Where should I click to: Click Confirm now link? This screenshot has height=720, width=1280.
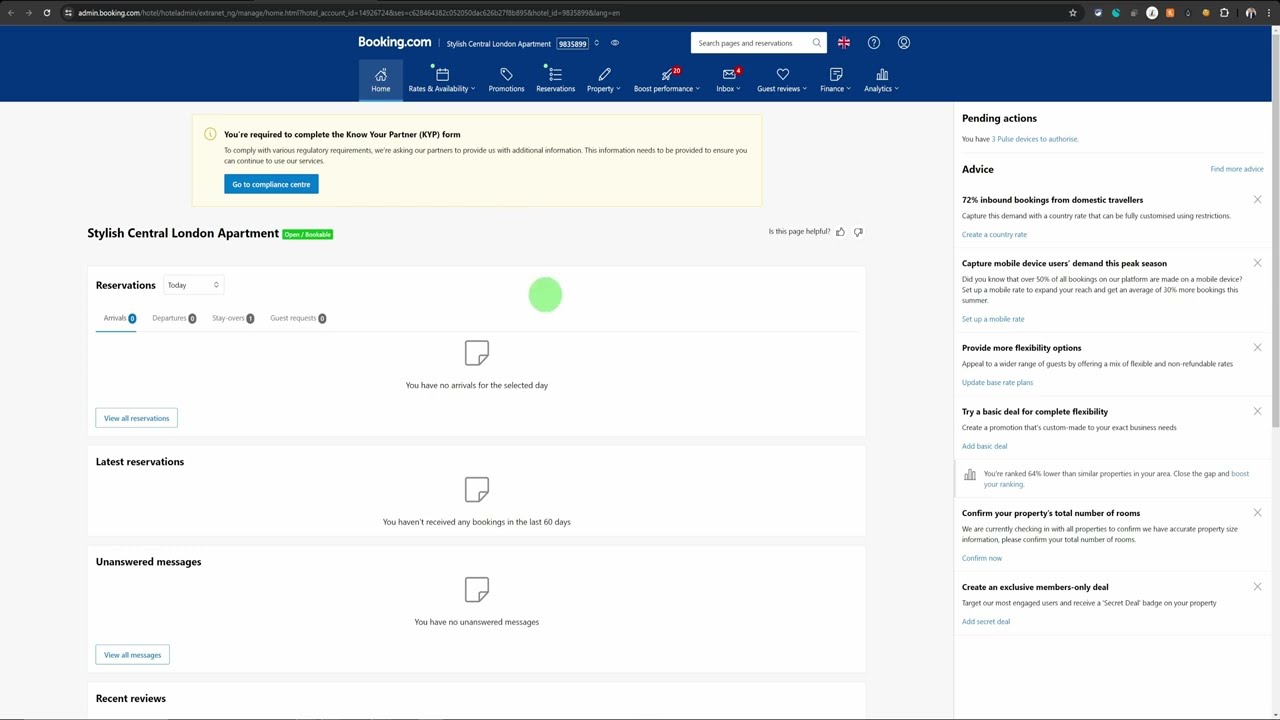pyautogui.click(x=982, y=558)
